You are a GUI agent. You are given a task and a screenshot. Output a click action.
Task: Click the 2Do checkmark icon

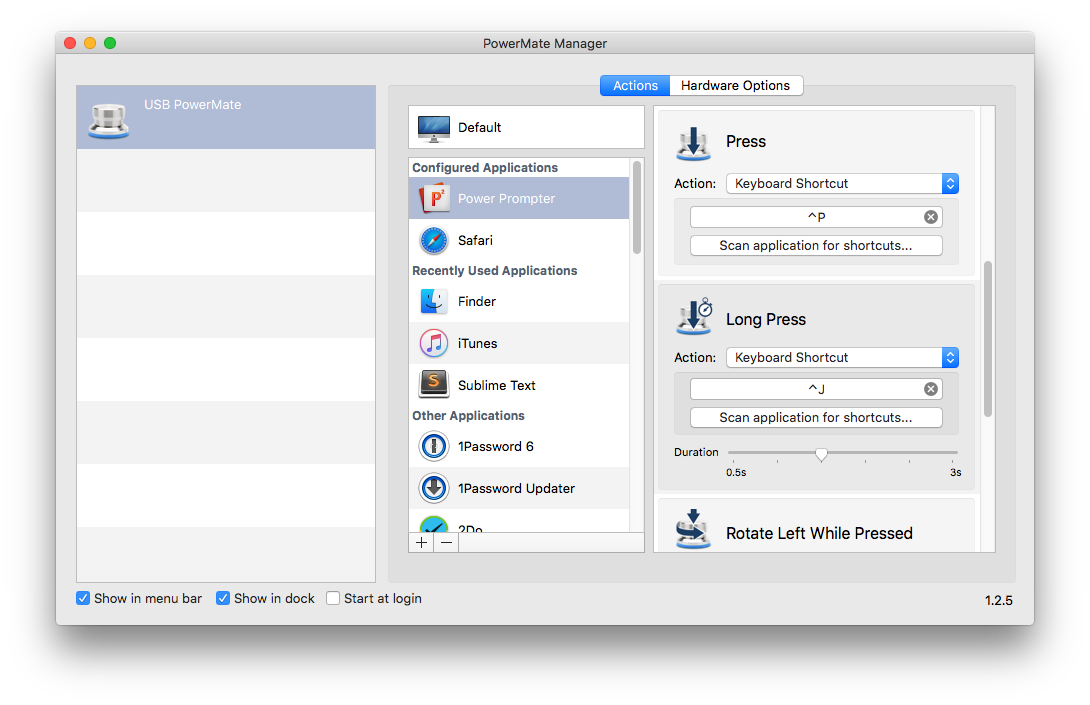pyautogui.click(x=434, y=524)
